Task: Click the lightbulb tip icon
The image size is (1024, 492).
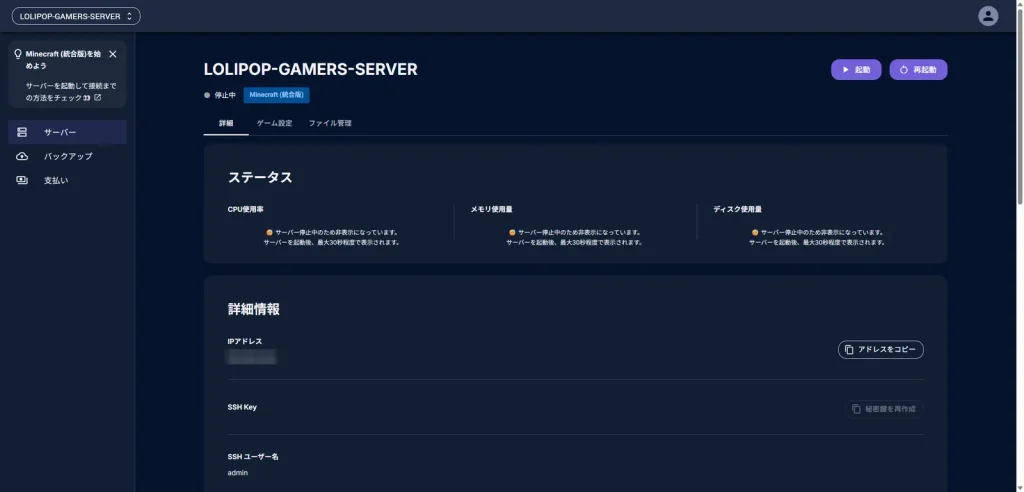Action: click(x=18, y=54)
